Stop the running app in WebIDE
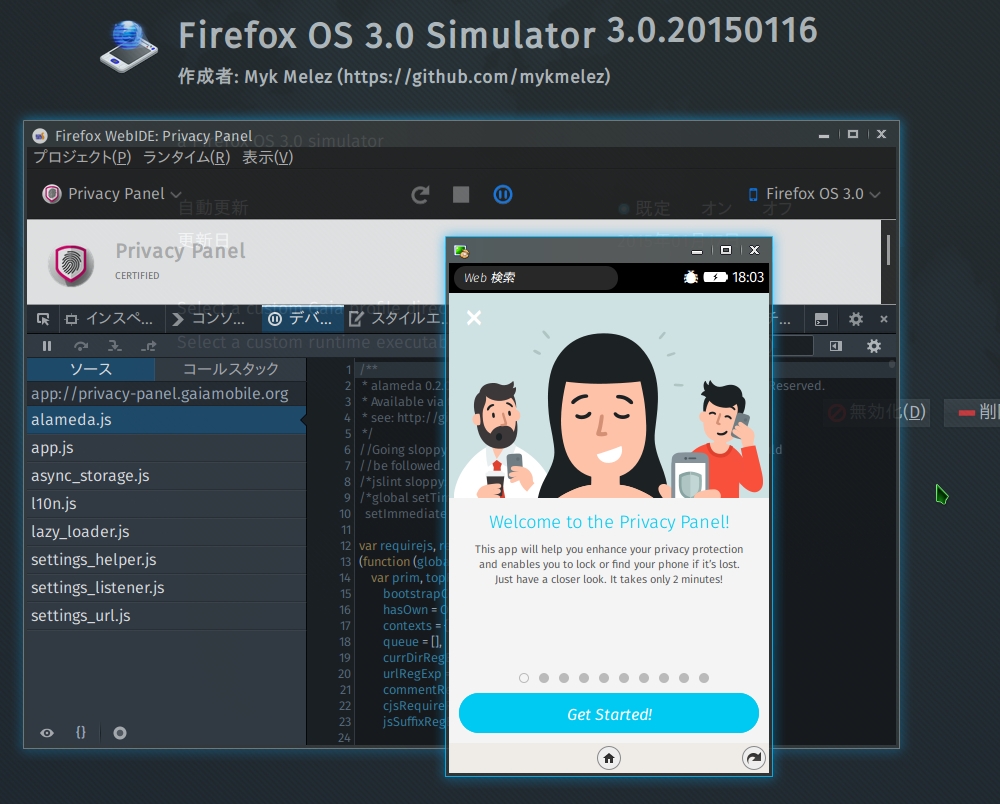Screen dimensions: 1000x804 (460, 194)
